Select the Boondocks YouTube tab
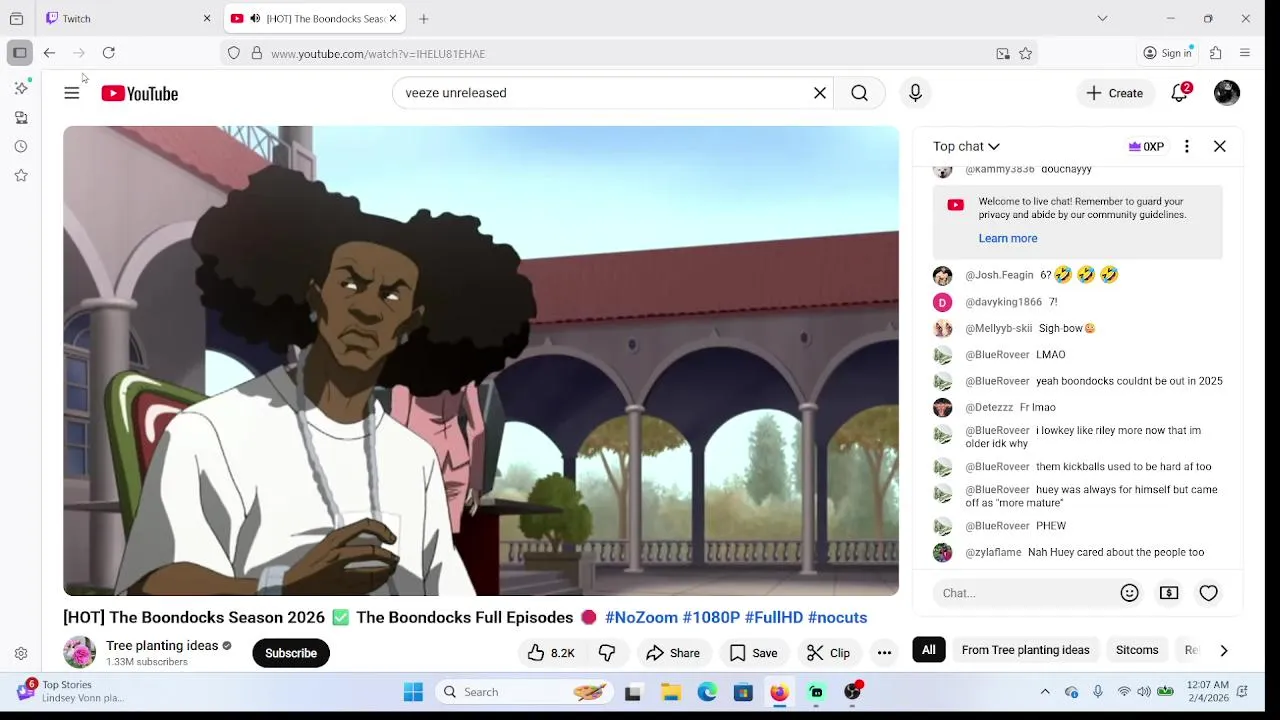This screenshot has height=720, width=1280. point(313,18)
